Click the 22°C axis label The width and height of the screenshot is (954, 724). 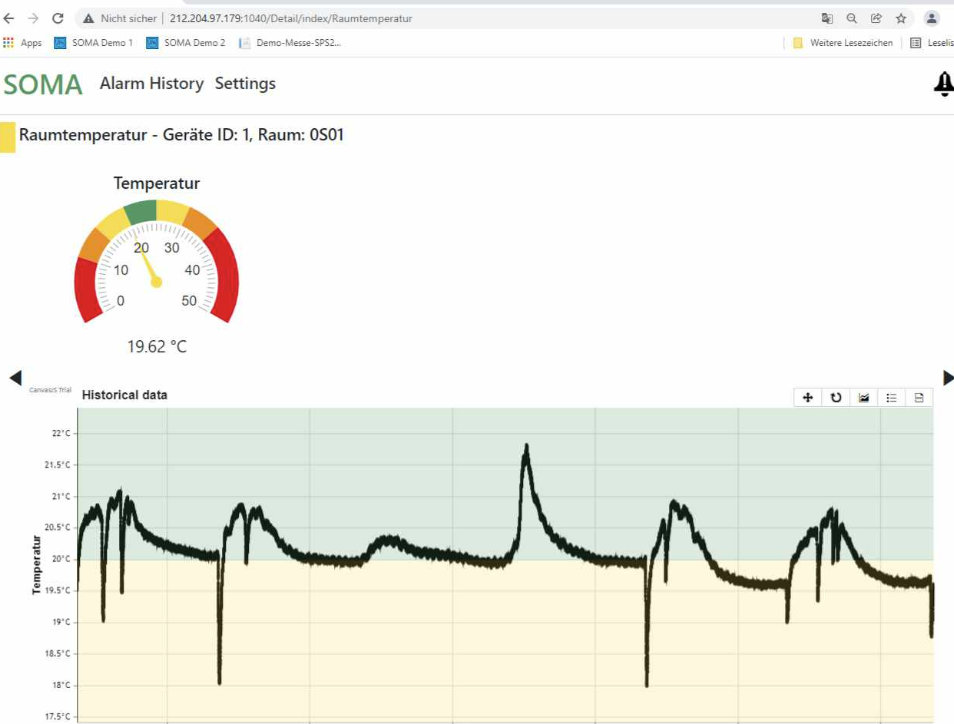click(61, 433)
